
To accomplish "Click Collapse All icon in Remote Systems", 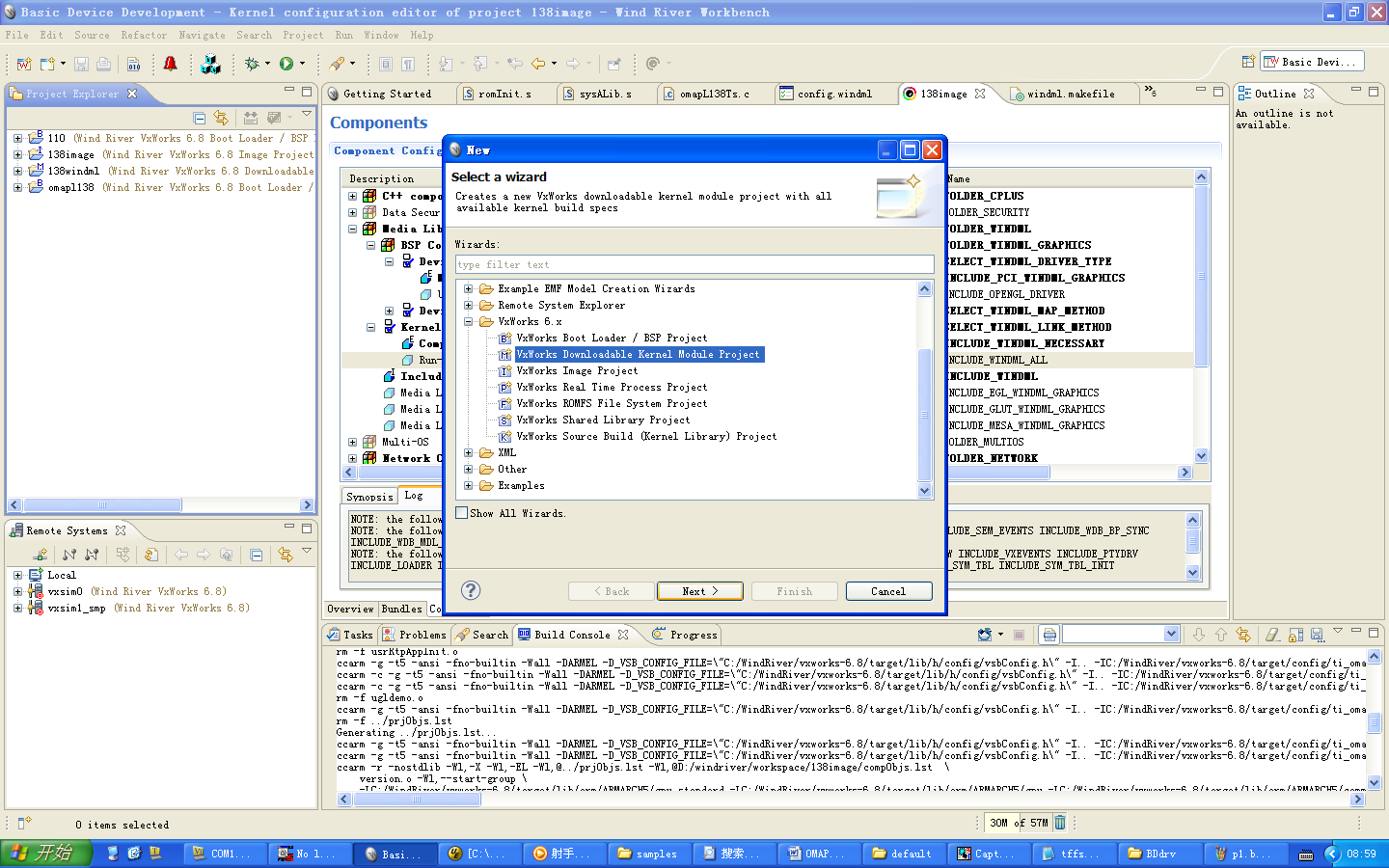I will (x=256, y=555).
